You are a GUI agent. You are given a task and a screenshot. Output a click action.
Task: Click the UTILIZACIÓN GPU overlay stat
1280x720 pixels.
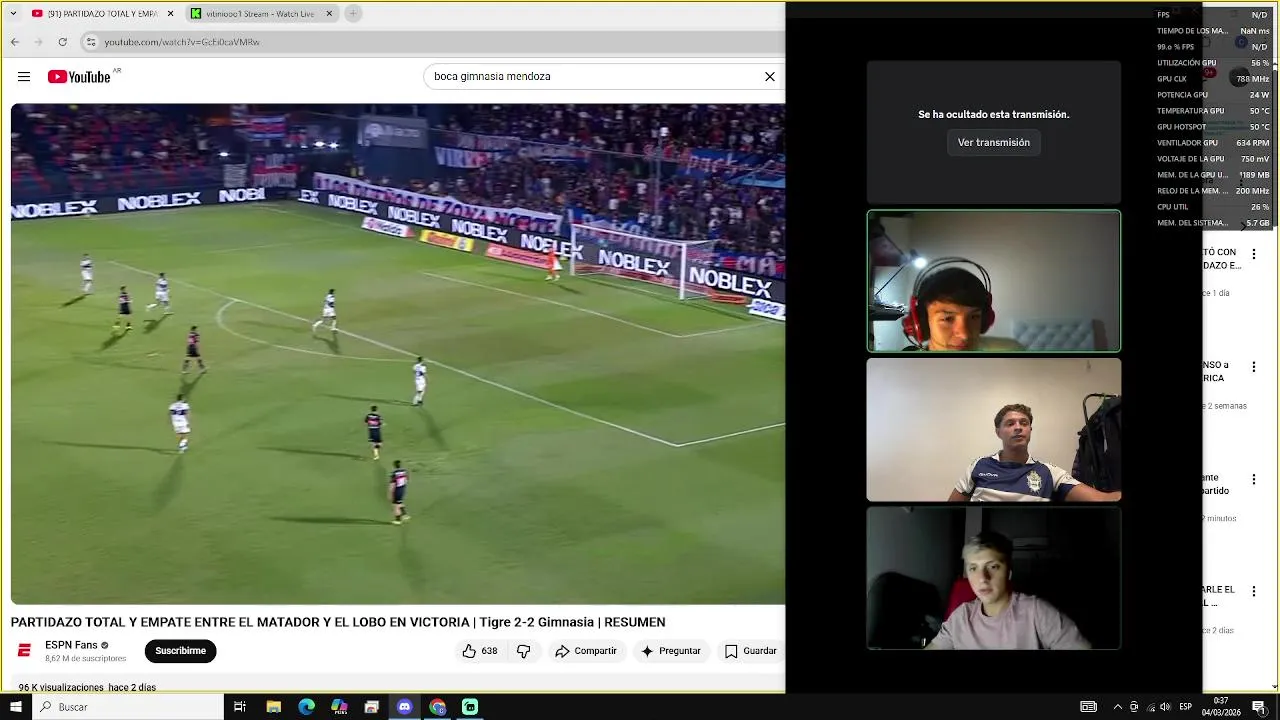coord(1213,63)
